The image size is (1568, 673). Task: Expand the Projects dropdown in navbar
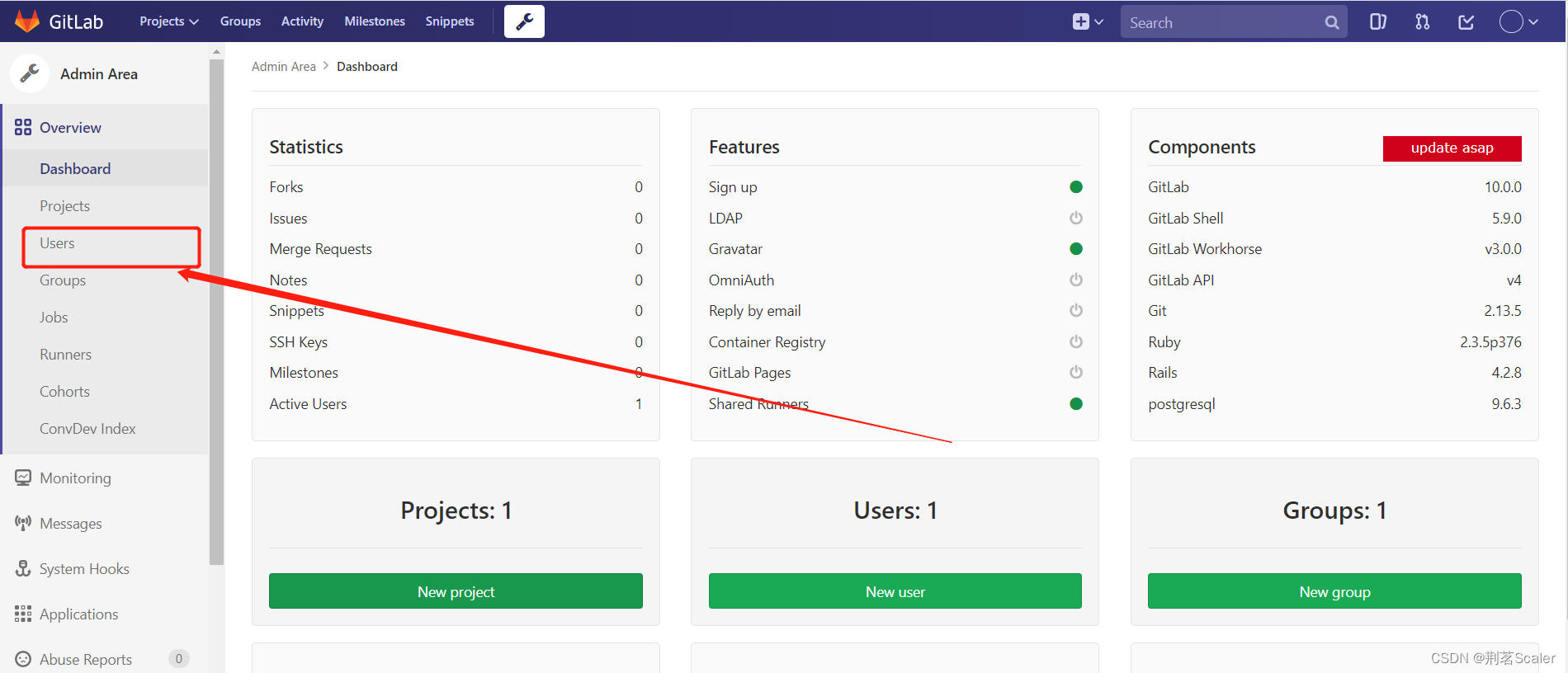point(169,21)
